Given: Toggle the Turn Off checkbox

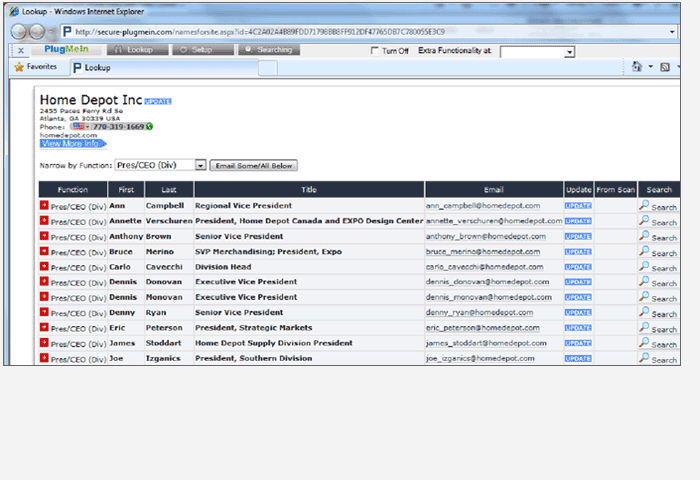Looking at the screenshot, I should pos(375,50).
